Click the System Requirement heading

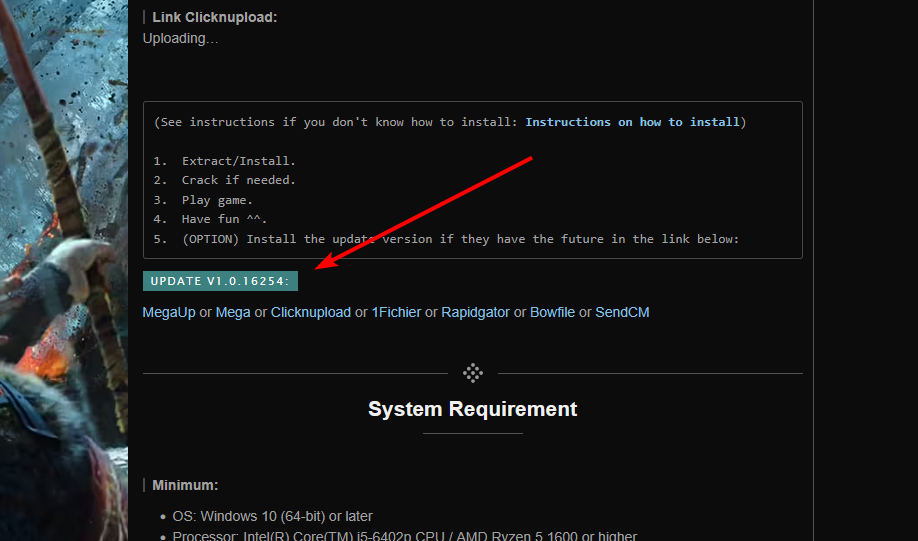pos(472,409)
